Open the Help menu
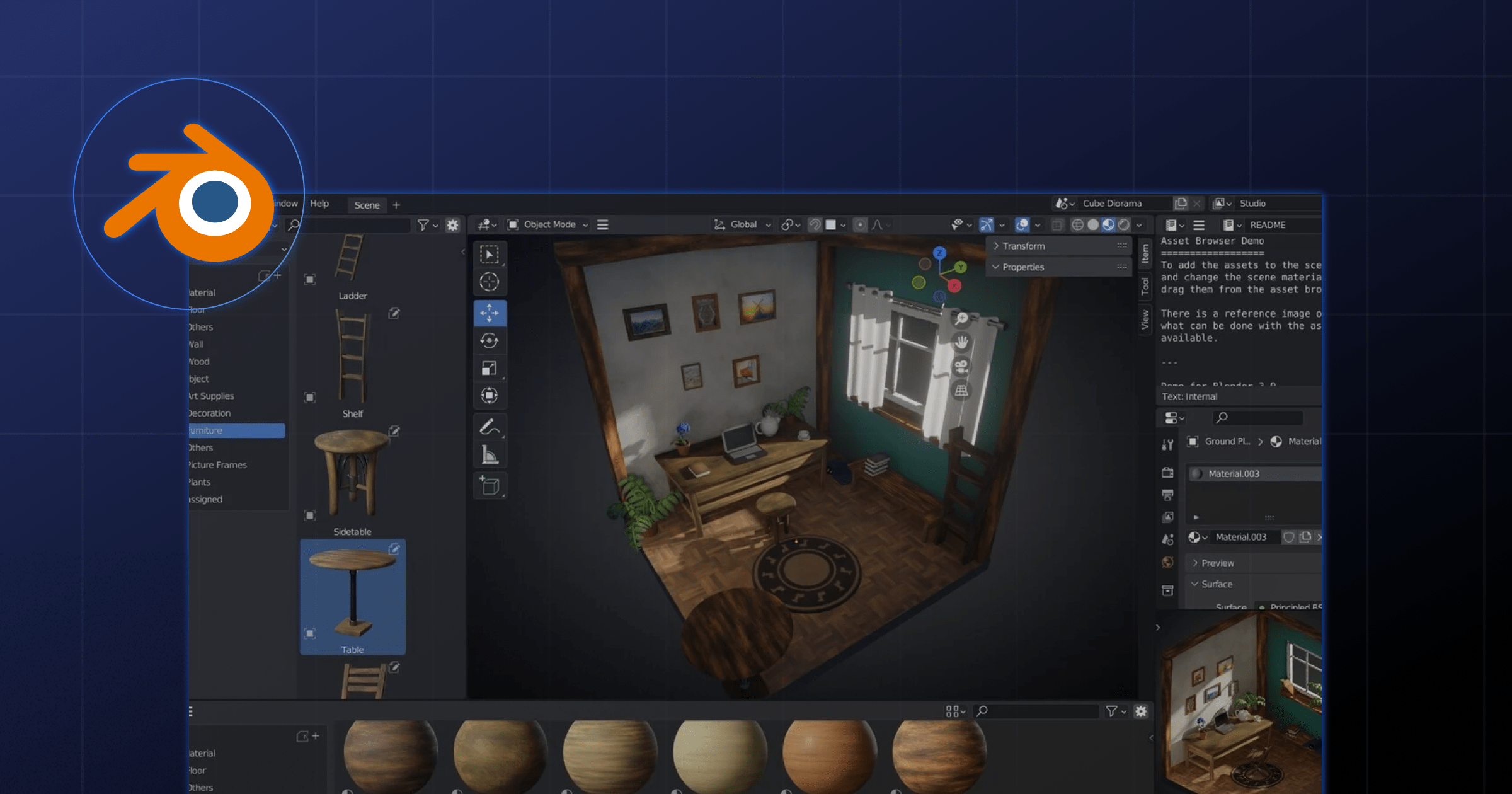This screenshot has width=1512, height=794. (319, 204)
